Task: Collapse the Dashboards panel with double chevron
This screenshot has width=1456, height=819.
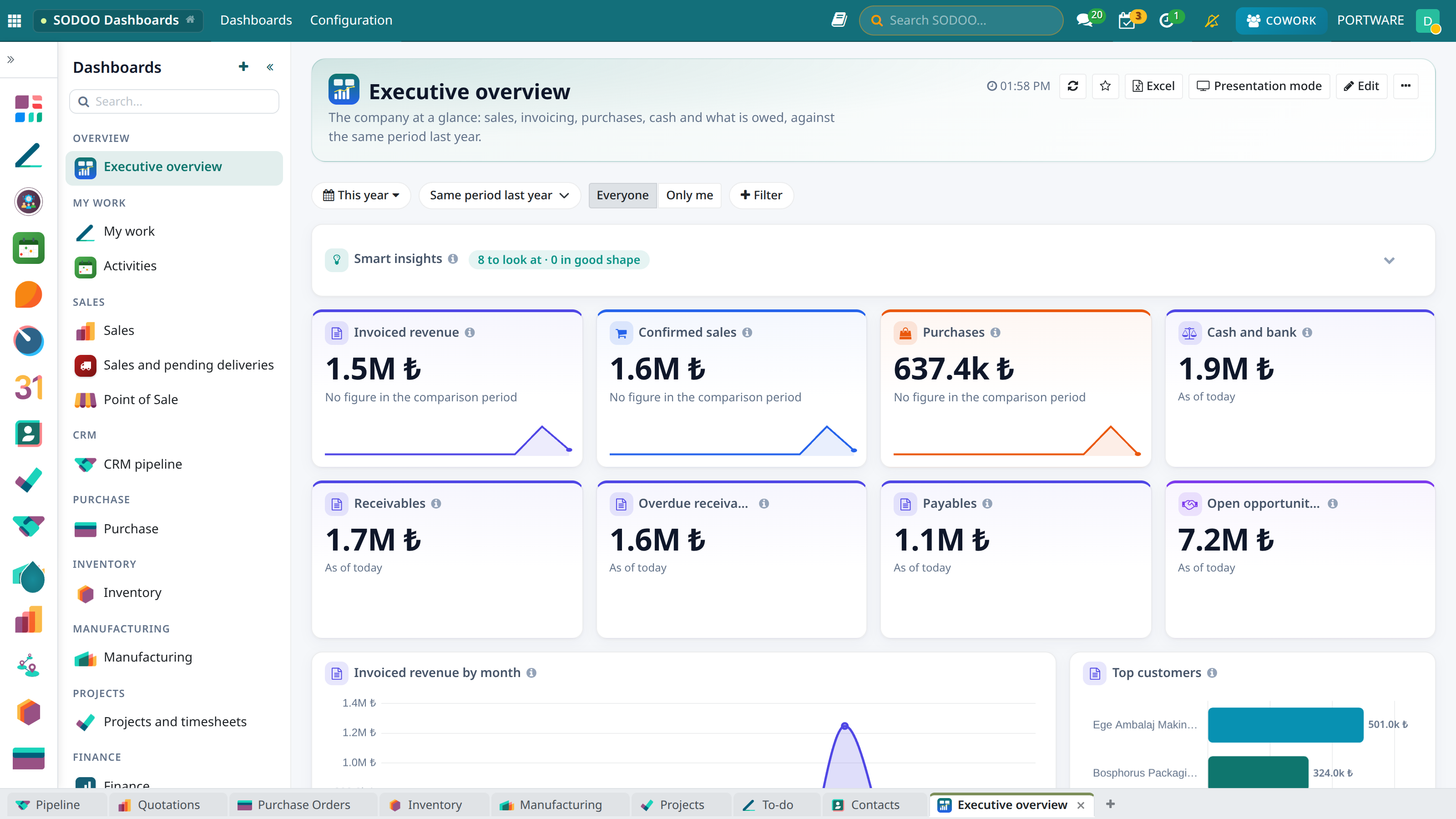Action: pyautogui.click(x=270, y=67)
